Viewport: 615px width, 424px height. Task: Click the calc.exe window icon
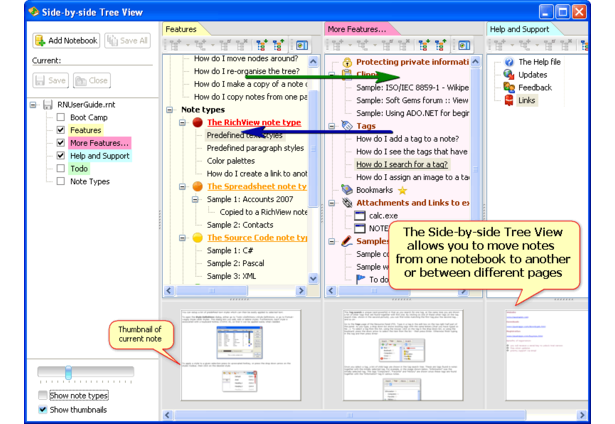(360, 216)
